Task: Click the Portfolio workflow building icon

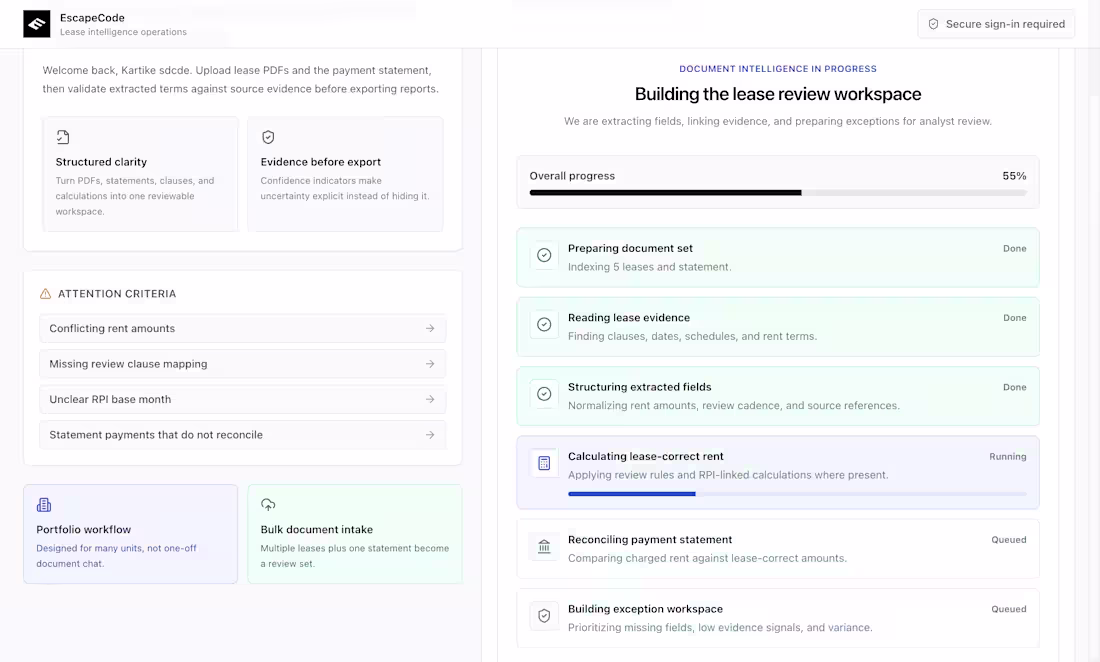Action: click(x=43, y=505)
